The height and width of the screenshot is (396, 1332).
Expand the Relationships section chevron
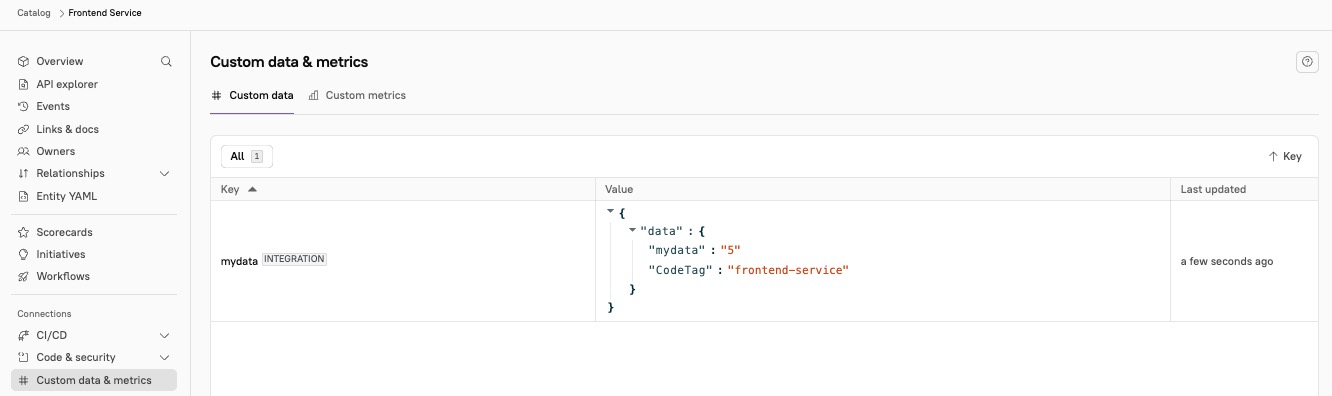click(165, 173)
